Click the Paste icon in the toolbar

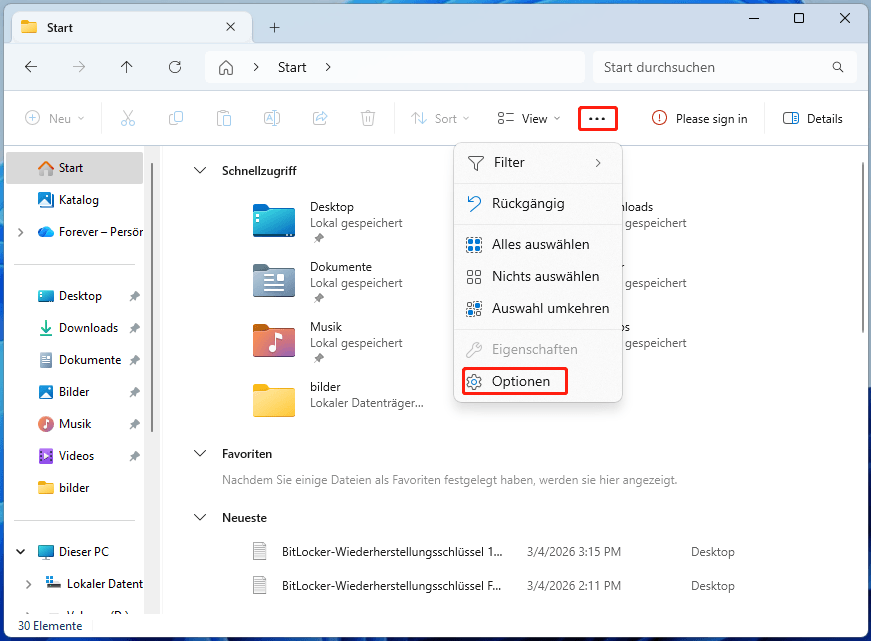click(224, 118)
